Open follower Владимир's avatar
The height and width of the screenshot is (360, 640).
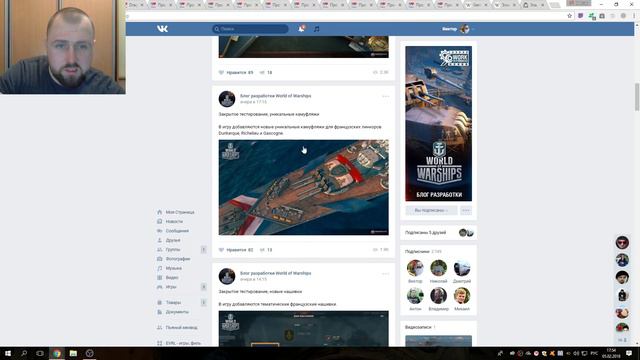point(438,296)
